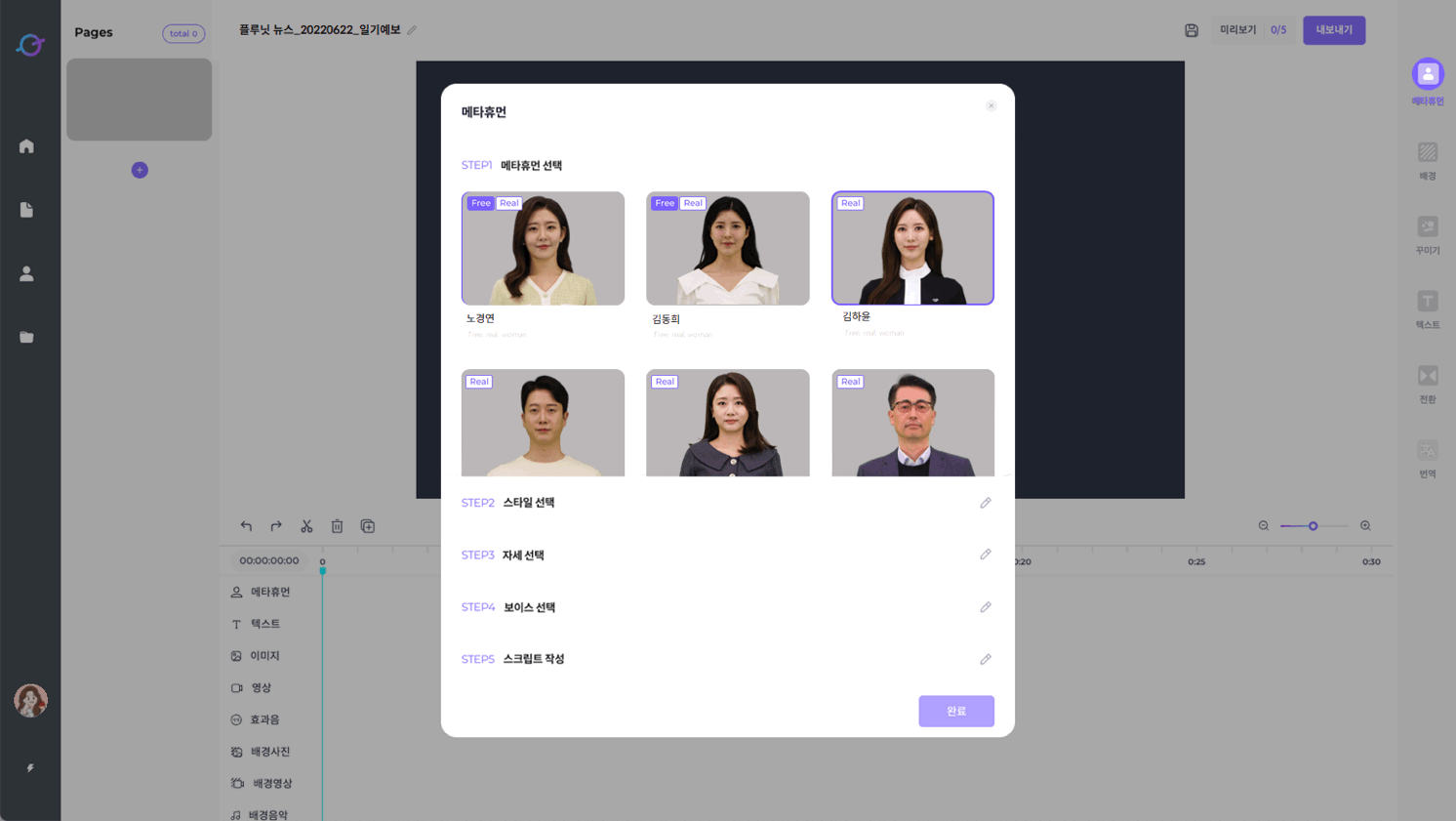Image resolution: width=1456 pixels, height=821 pixels.
Task: Click the undo arrow icon
Action: [246, 526]
